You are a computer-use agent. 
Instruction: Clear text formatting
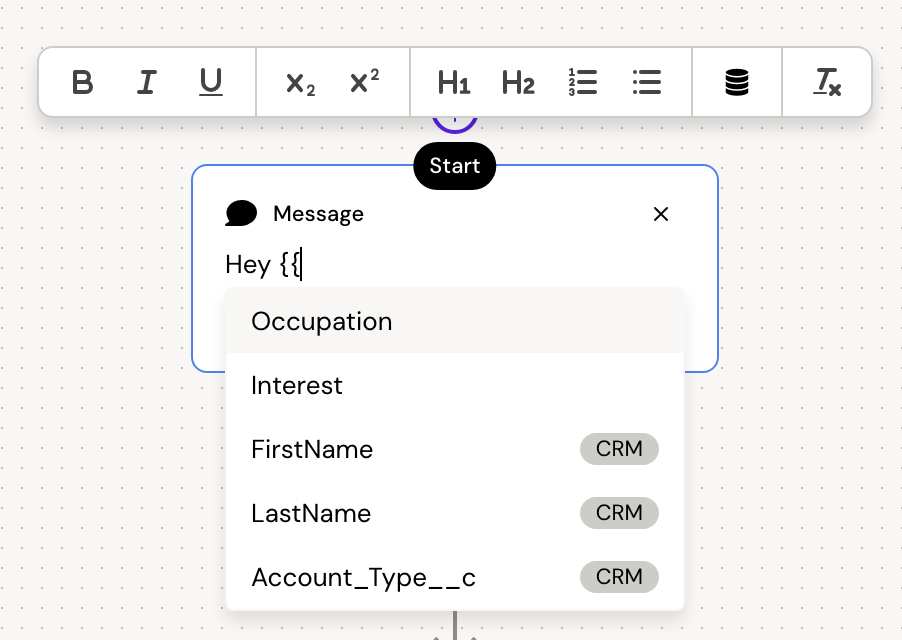[x=827, y=82]
